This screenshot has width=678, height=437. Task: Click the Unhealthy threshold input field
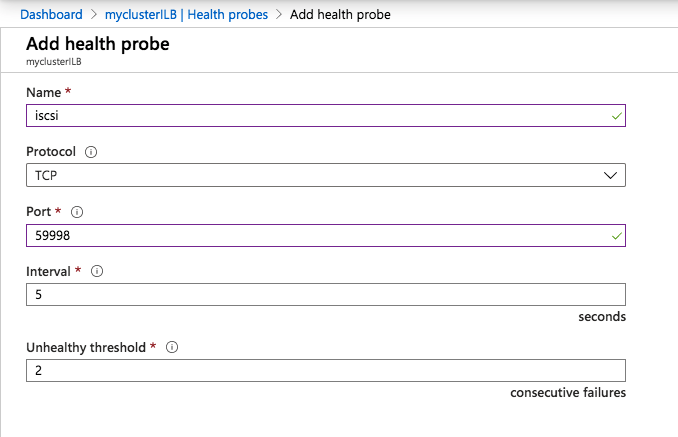click(x=326, y=370)
